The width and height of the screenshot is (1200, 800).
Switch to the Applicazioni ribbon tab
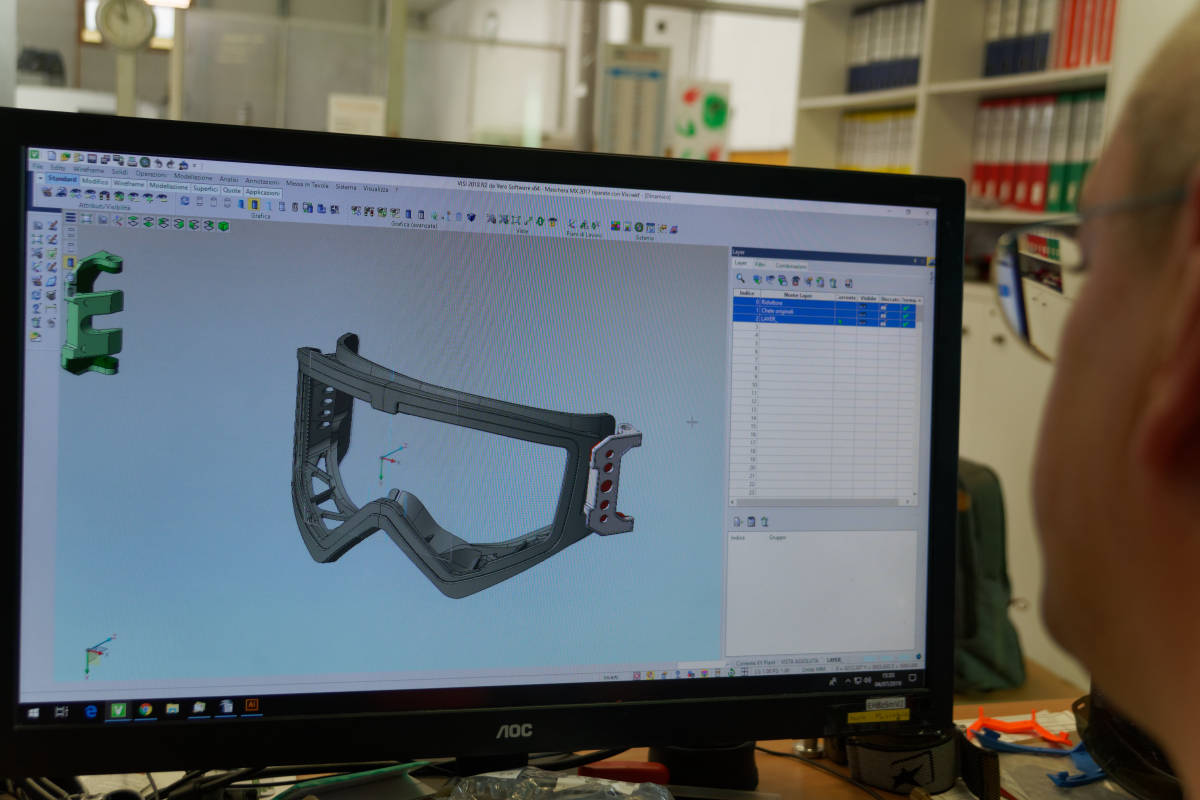(262, 193)
